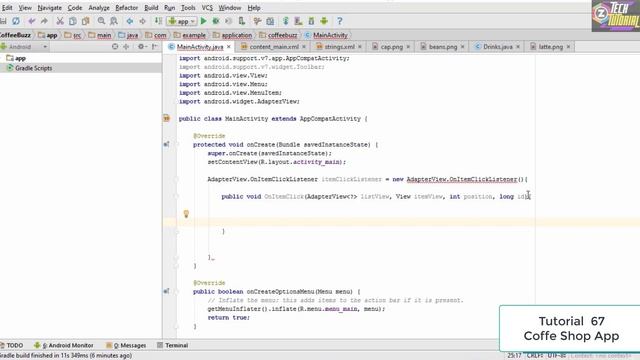Open the Code menu

[x=75, y=8]
